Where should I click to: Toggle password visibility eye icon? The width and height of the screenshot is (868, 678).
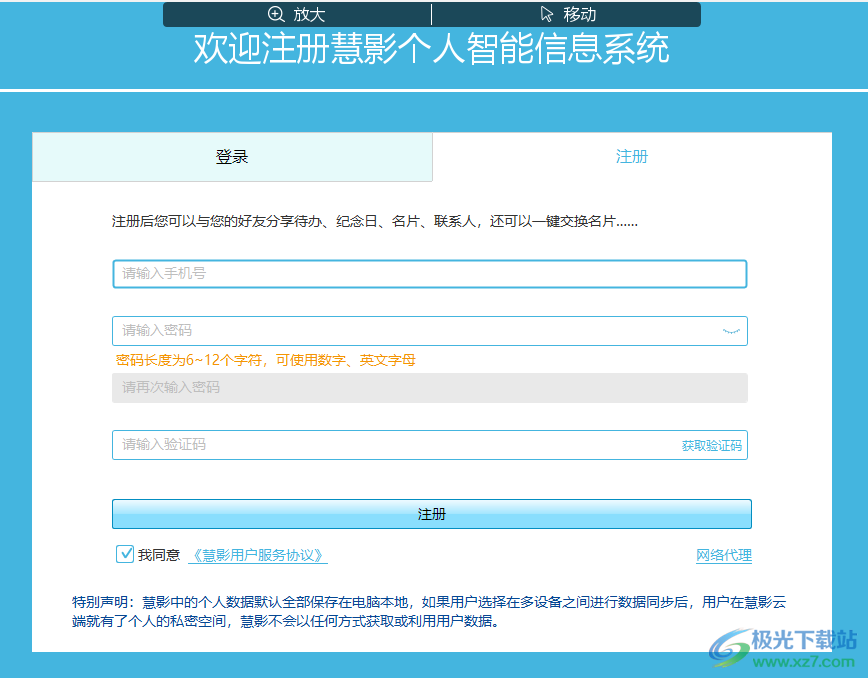(731, 331)
